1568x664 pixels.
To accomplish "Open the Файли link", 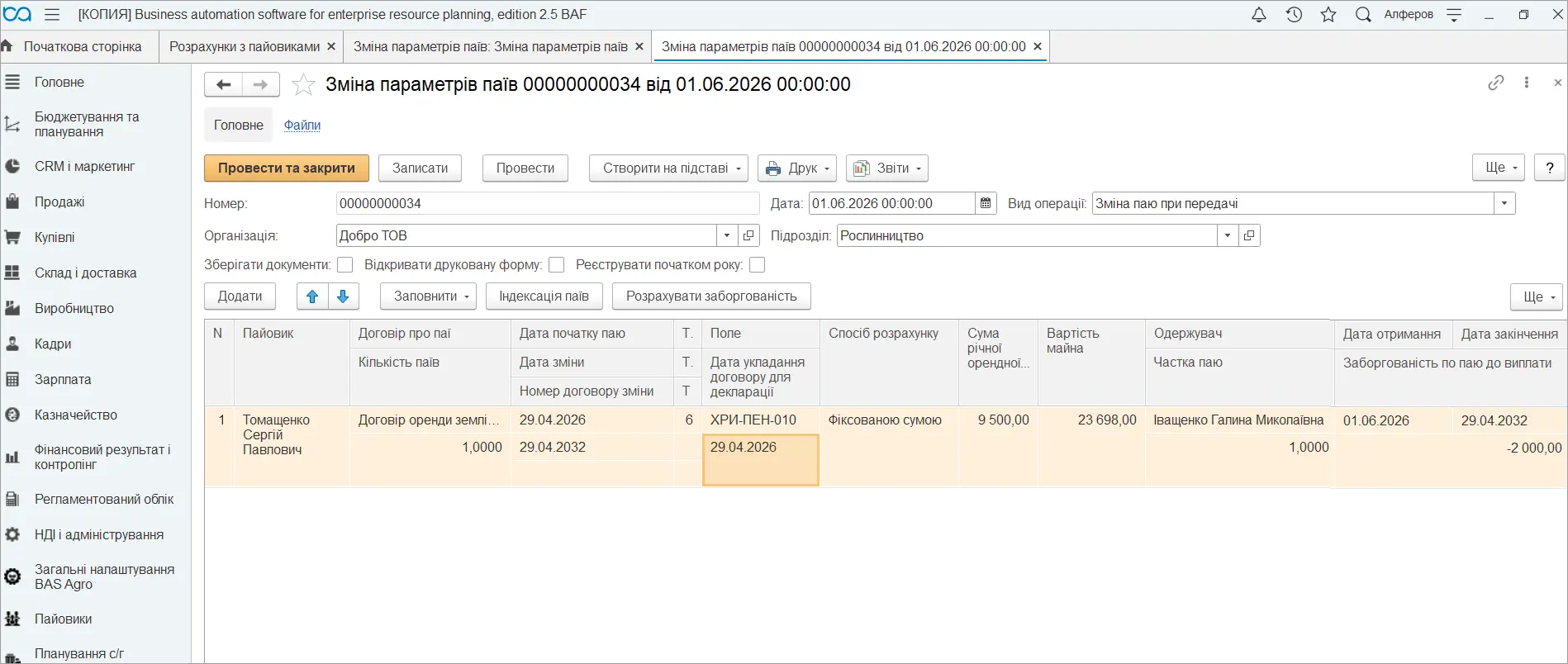I will pyautogui.click(x=302, y=126).
